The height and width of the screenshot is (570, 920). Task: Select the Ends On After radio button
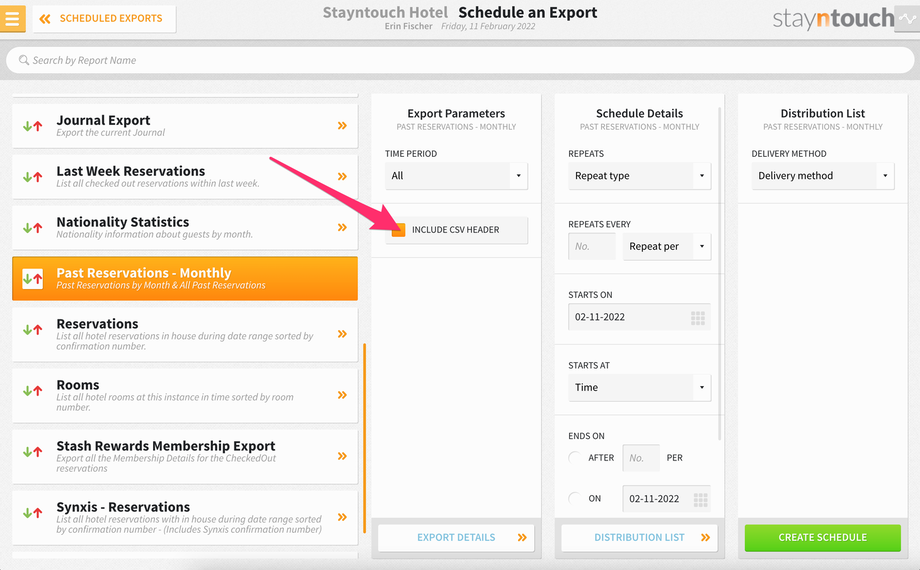[x=575, y=457]
